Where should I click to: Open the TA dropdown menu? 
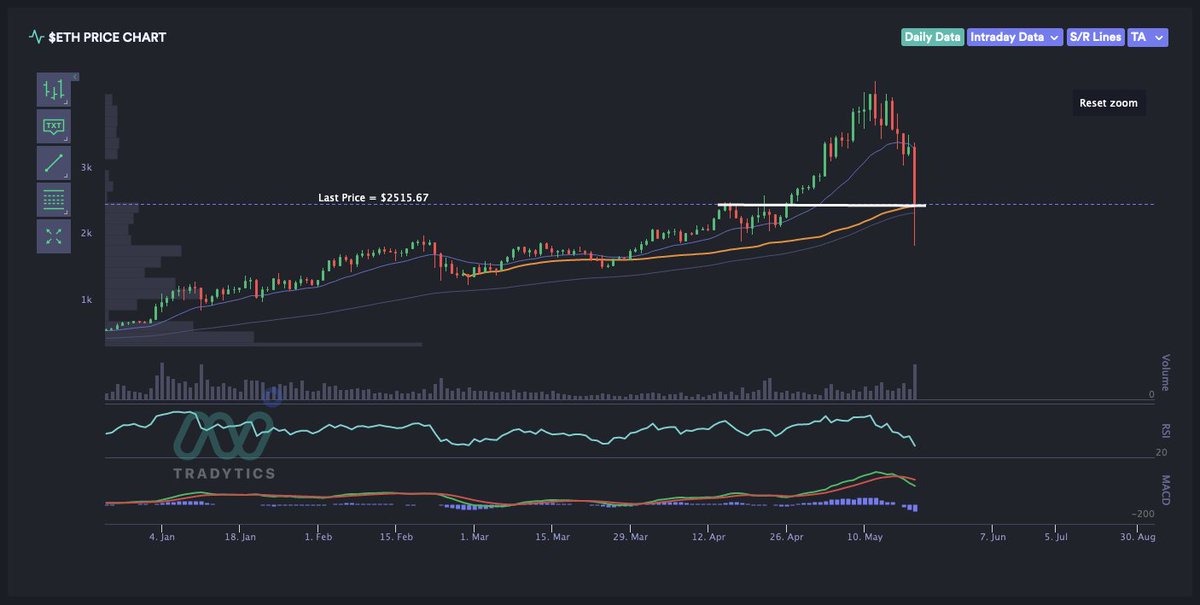click(1147, 37)
